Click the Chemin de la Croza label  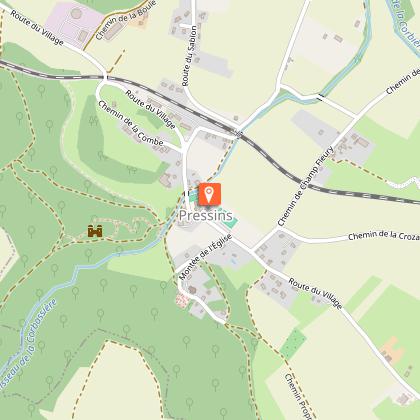point(384,235)
